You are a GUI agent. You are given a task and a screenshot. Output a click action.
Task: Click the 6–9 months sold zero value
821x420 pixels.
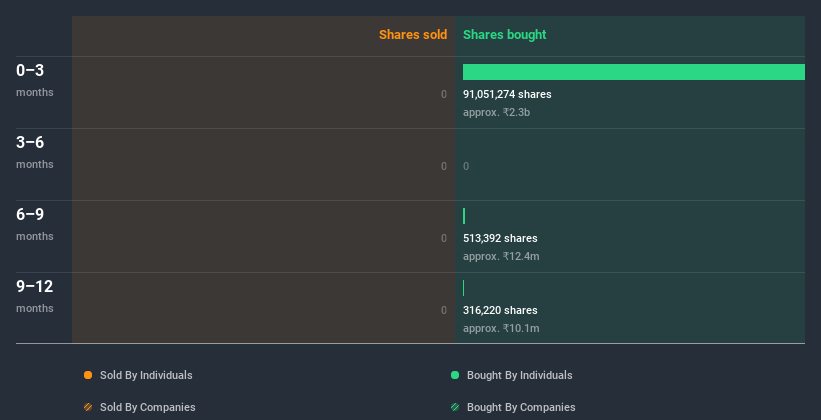pos(444,238)
